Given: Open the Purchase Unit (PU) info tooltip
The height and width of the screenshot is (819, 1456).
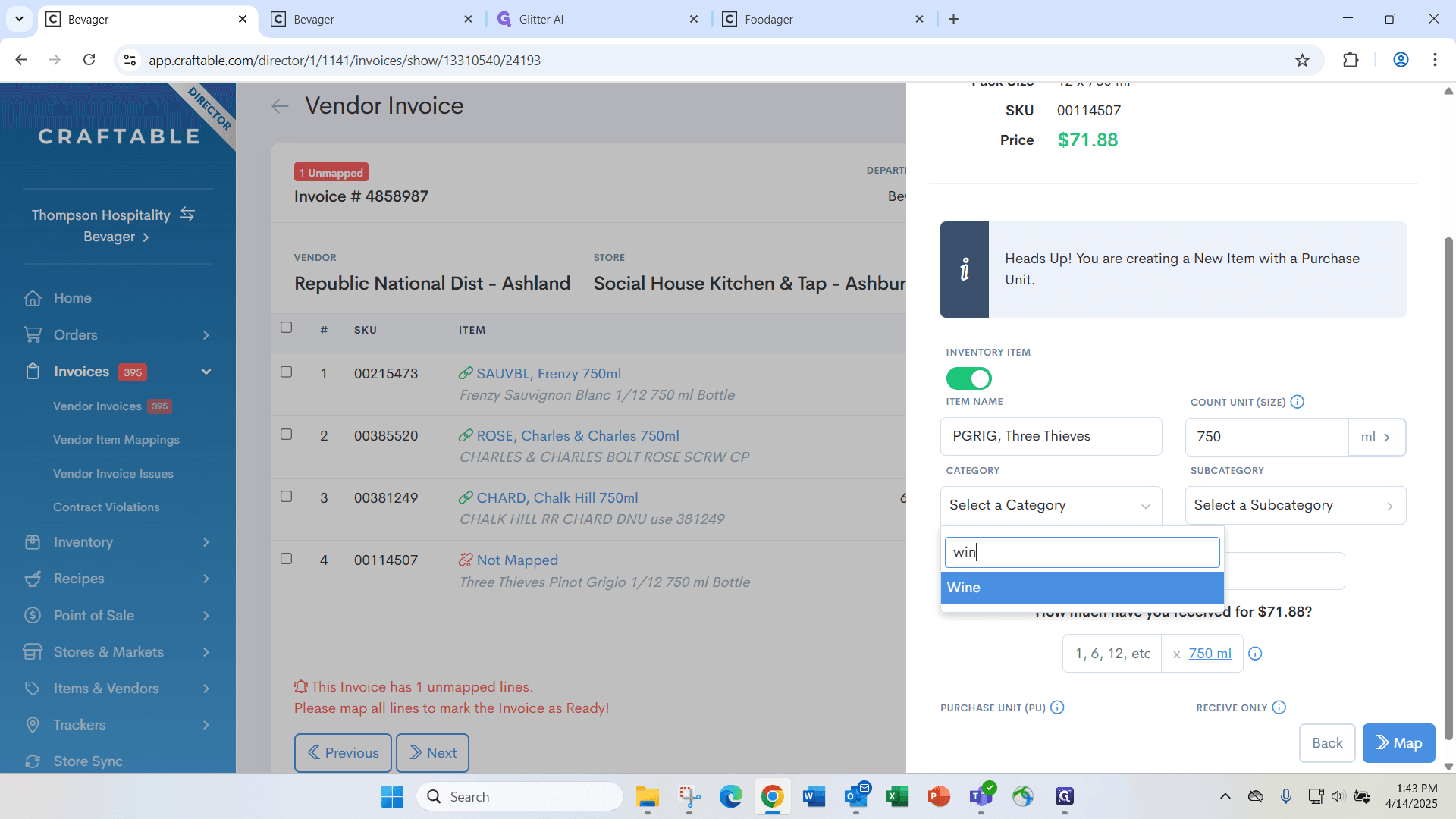Looking at the screenshot, I should point(1057,708).
